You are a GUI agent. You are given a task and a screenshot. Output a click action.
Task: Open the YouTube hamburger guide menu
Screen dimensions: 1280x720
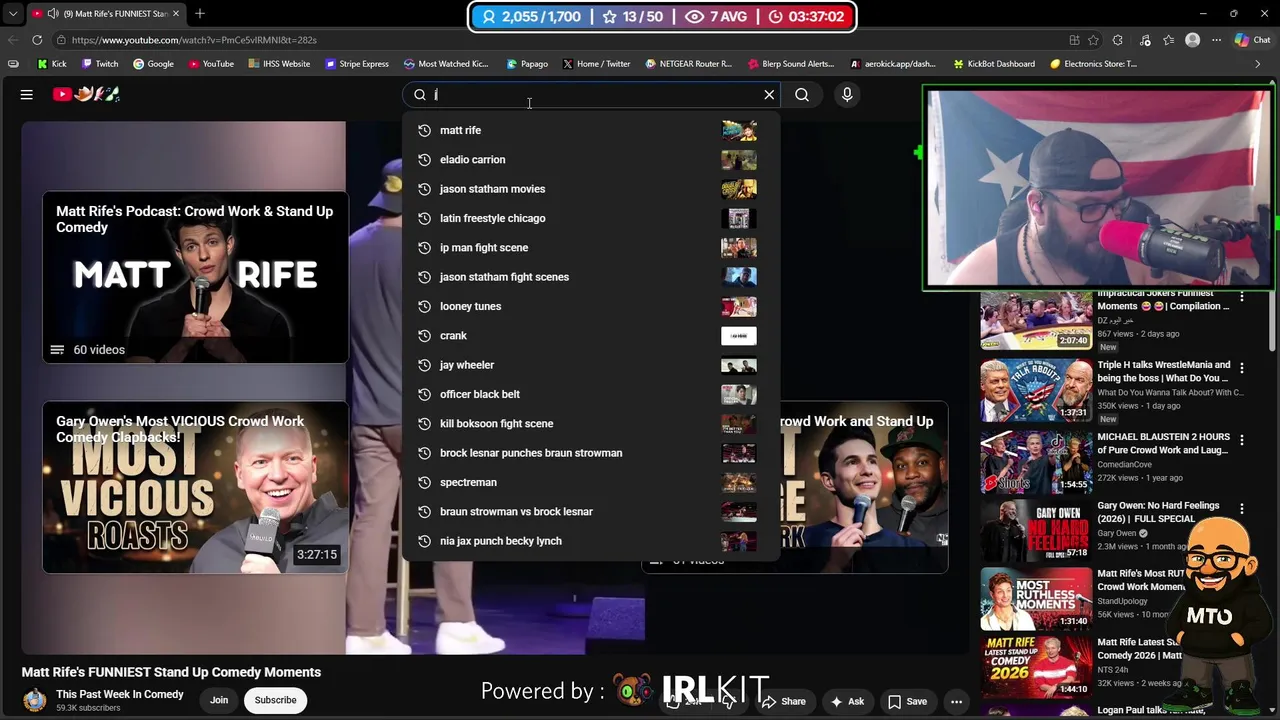pyautogui.click(x=27, y=94)
